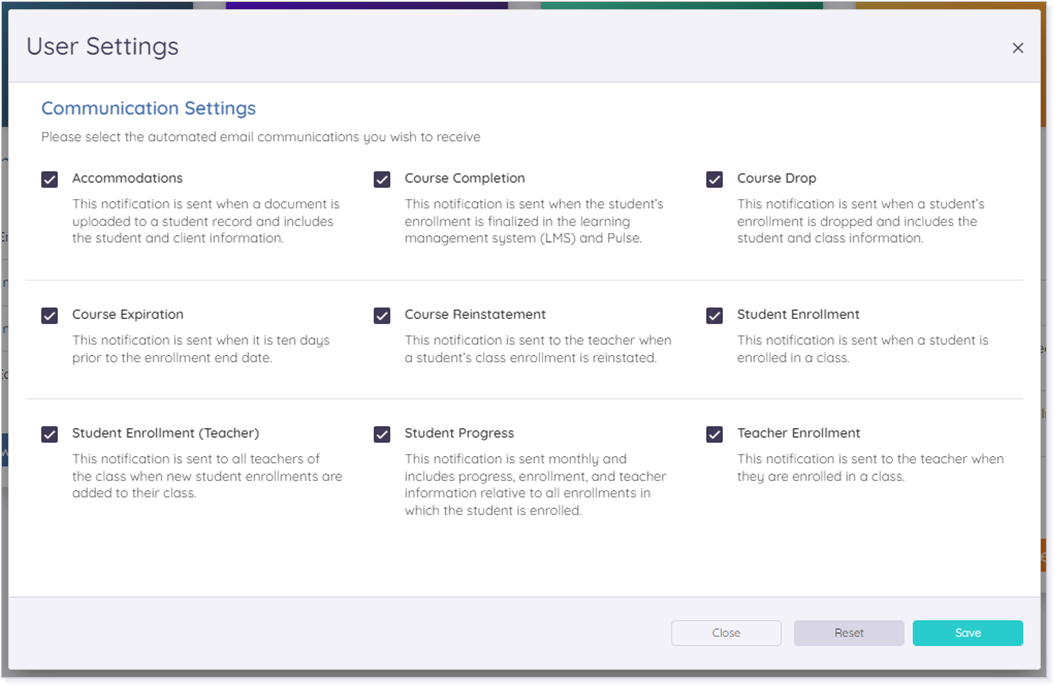Click the description 'student's class enrollment is reinstated'
The height and width of the screenshot is (687, 1056).
[538, 349]
